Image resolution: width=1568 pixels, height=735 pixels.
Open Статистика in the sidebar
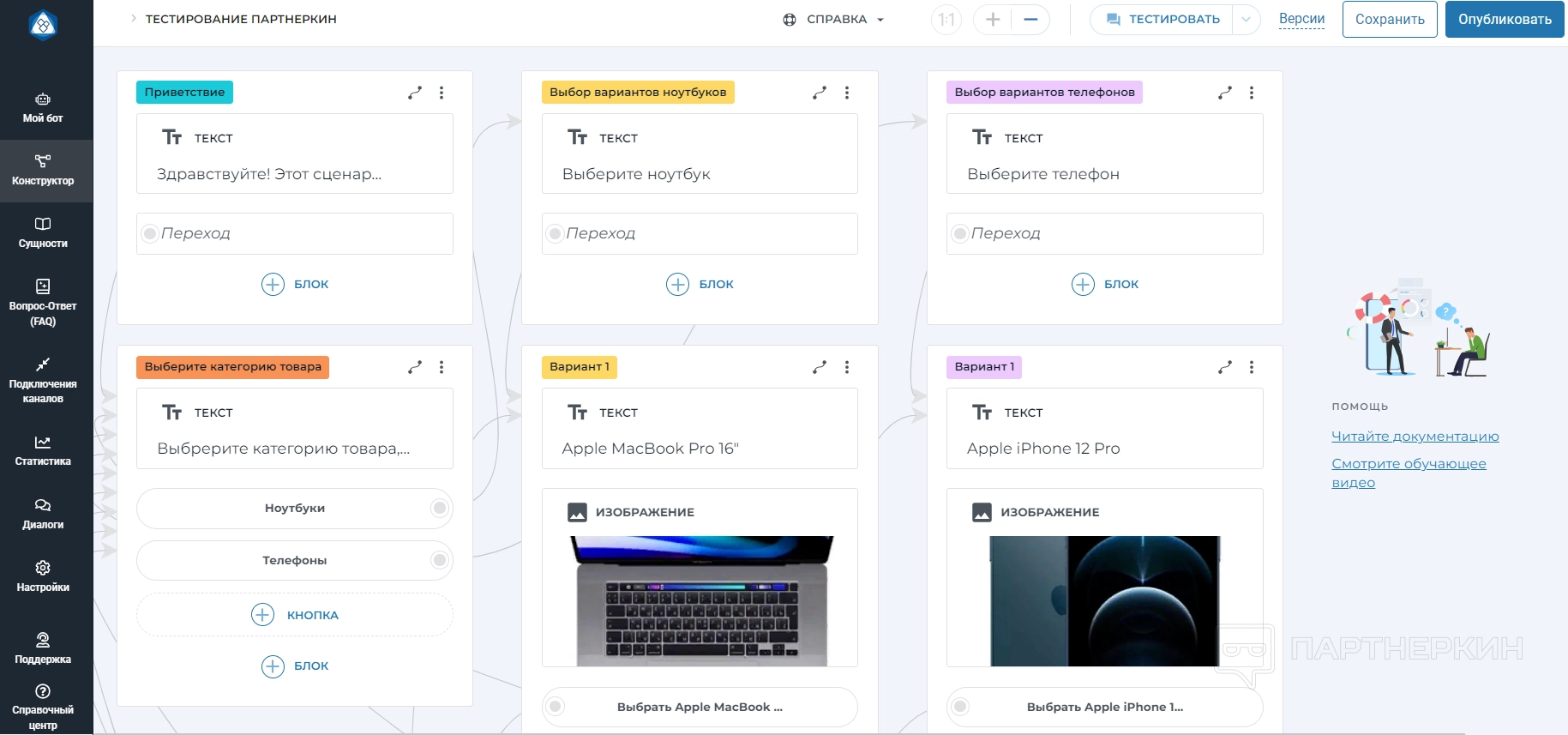pos(43,450)
